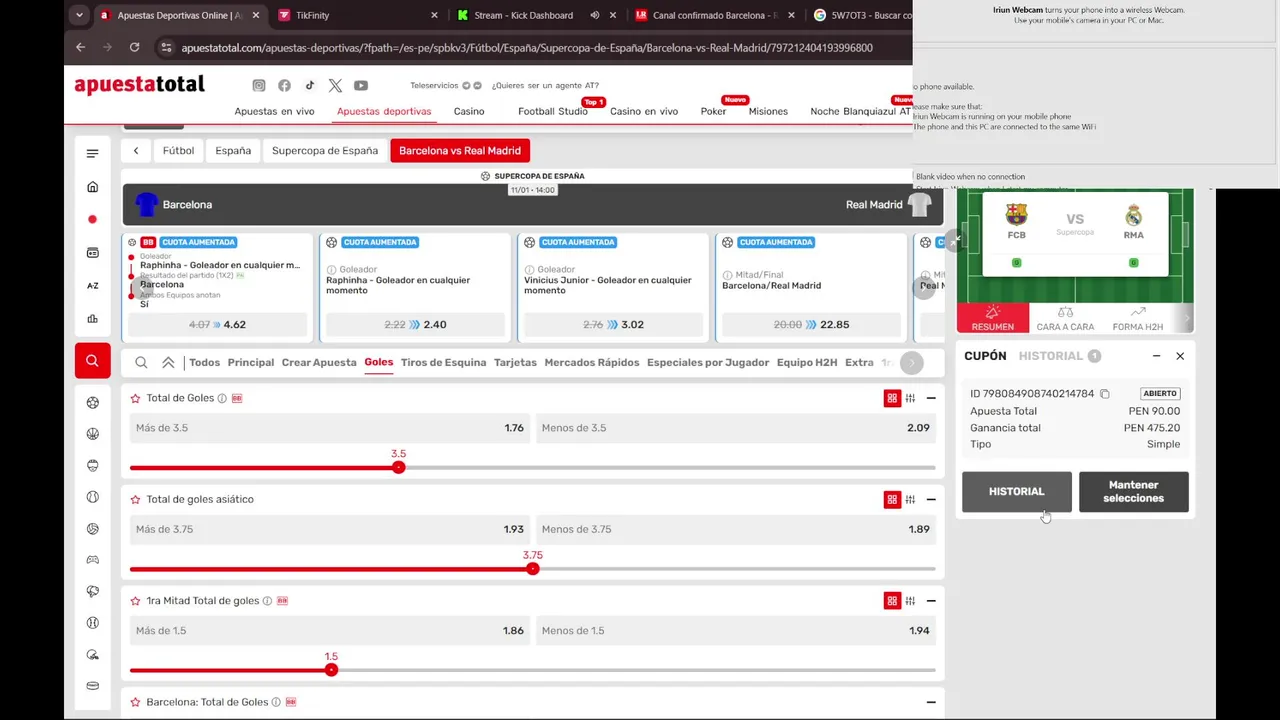This screenshot has height=720, width=1280.
Task: Collapse the Total de goles asiático market
Action: click(931, 499)
